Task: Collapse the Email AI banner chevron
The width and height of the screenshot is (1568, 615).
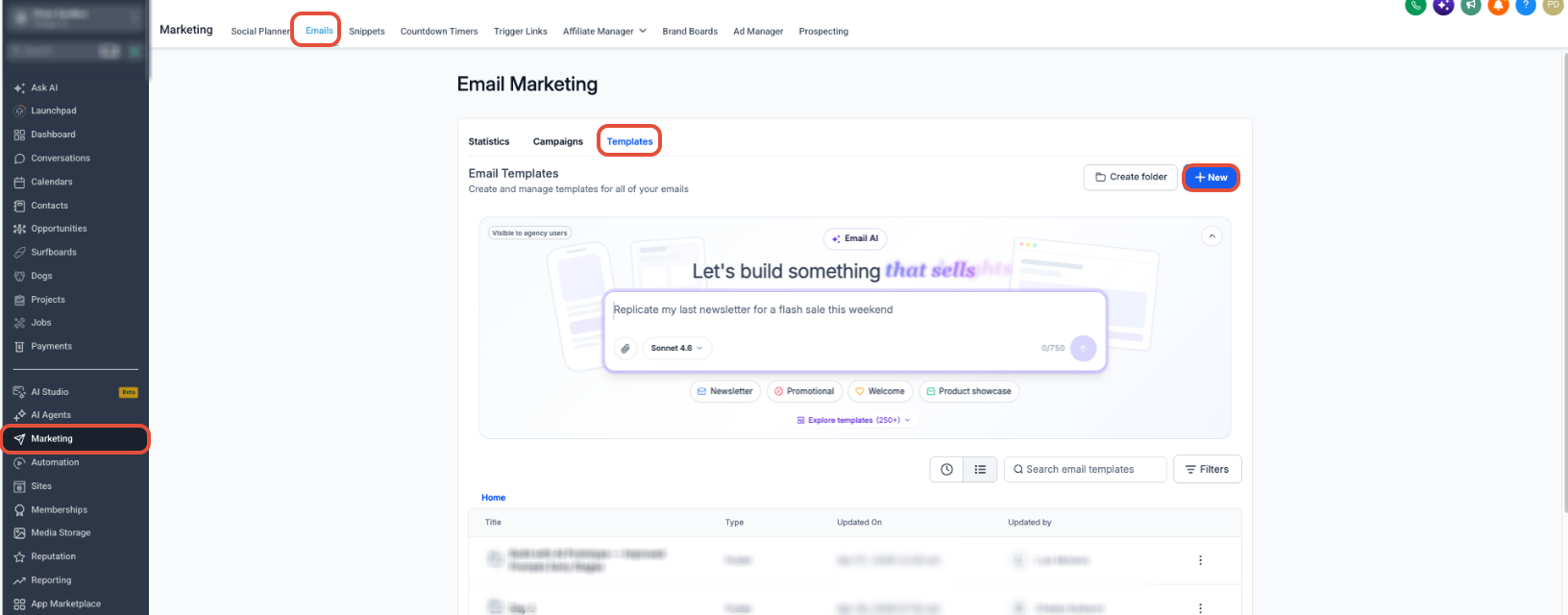Action: [1212, 235]
